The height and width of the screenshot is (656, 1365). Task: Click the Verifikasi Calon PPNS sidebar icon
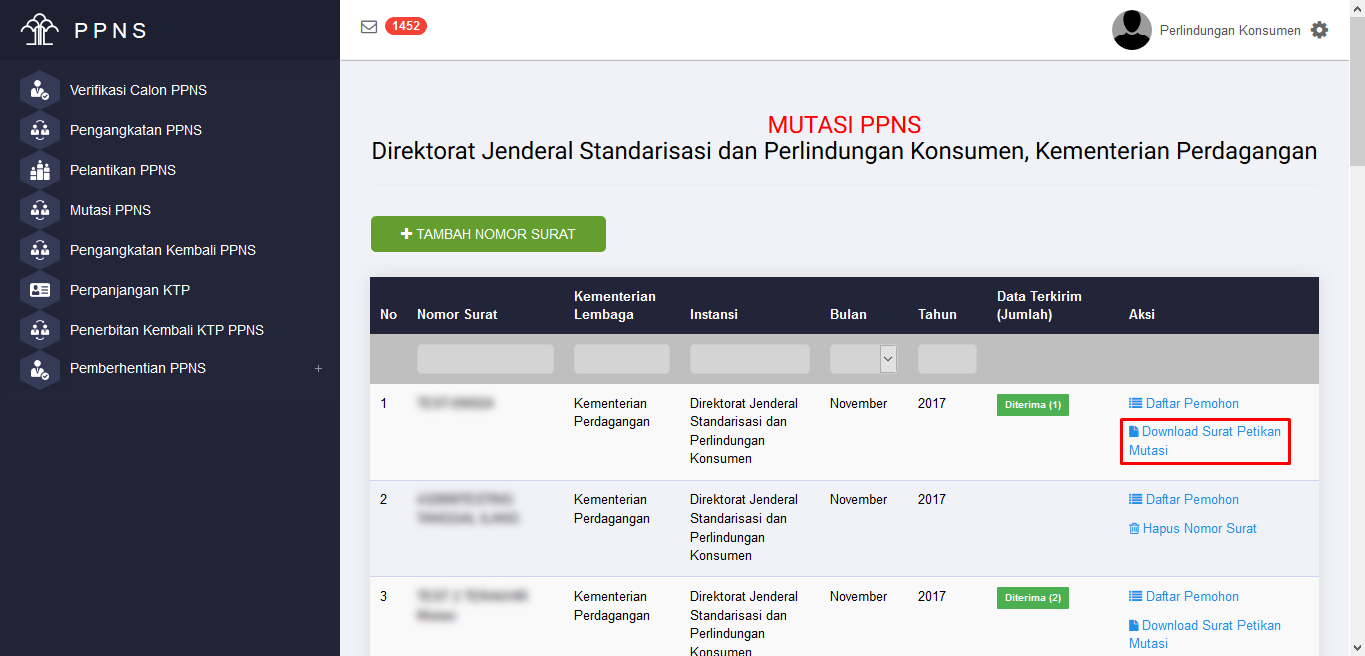(40, 90)
